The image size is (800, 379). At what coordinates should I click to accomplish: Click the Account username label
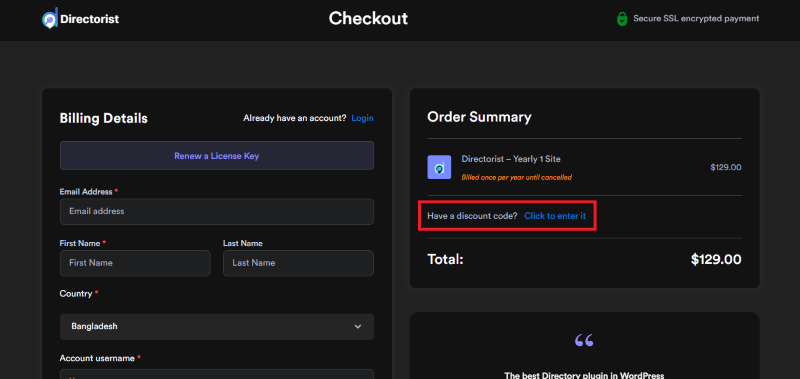coord(97,359)
